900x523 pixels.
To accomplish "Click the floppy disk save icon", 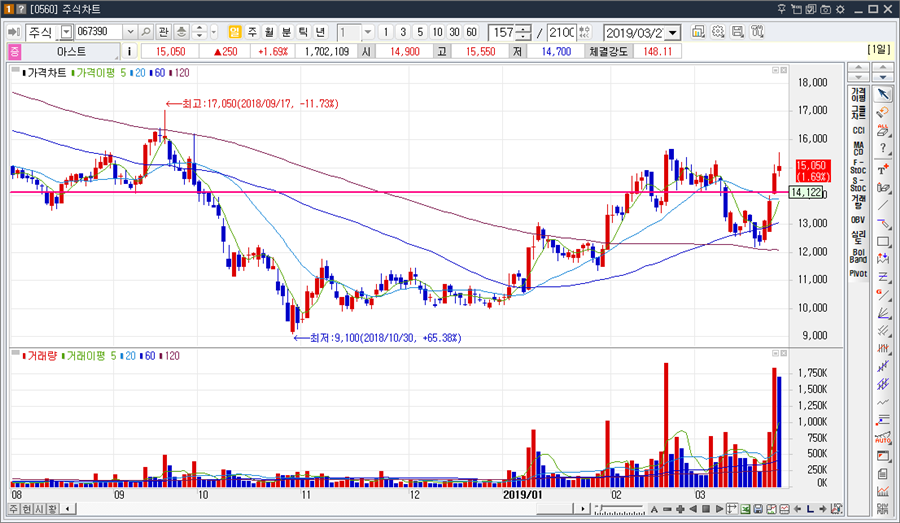I will click(758, 509).
